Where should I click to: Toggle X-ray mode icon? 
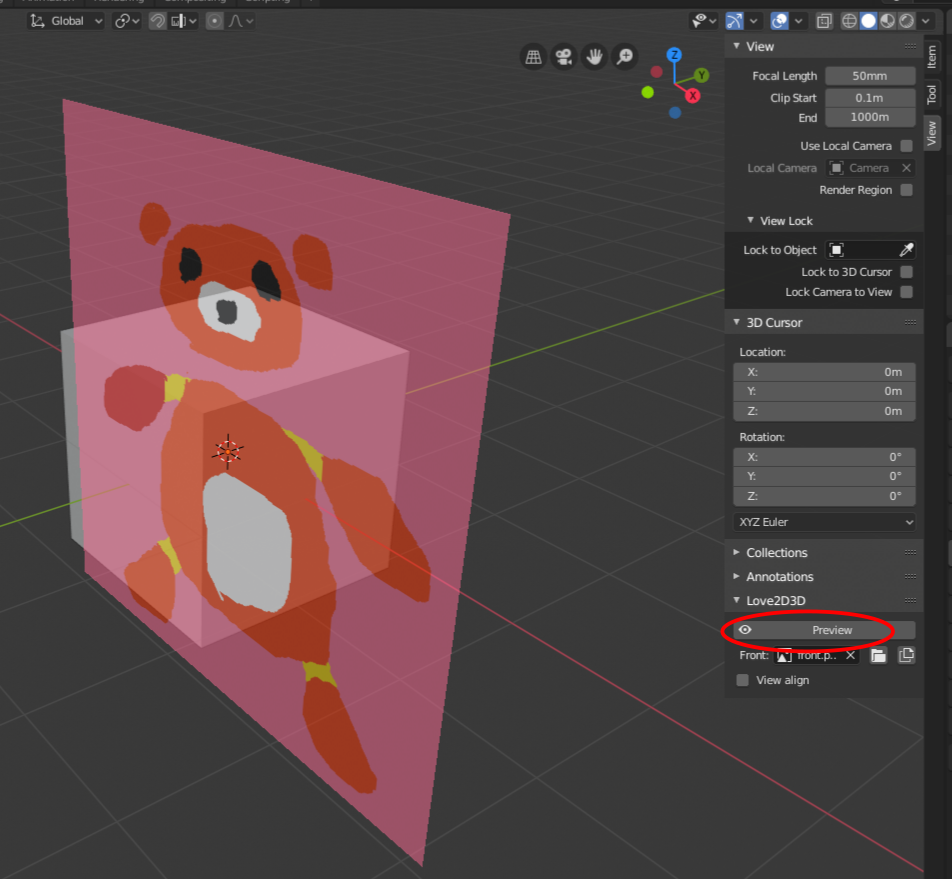[x=824, y=21]
